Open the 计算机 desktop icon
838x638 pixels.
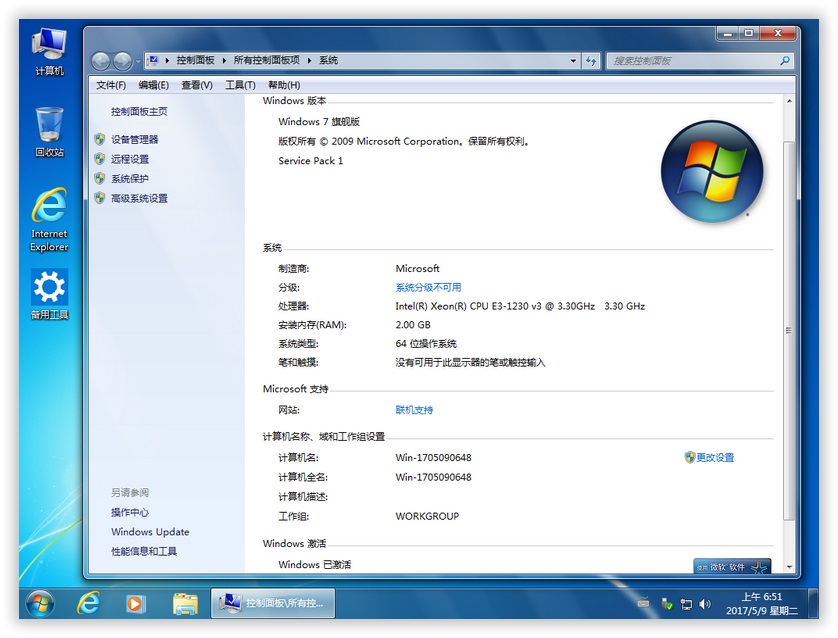tap(49, 52)
